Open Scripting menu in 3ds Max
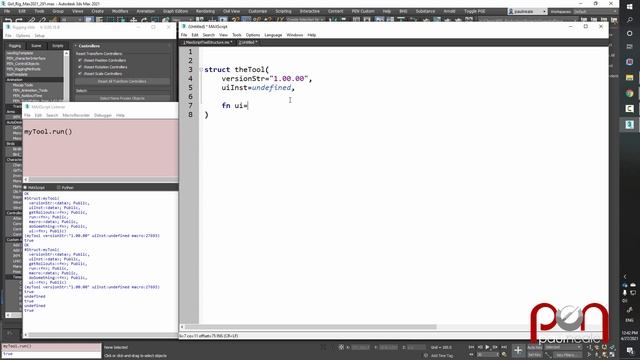The width and height of the screenshot is (640, 360). pos(283,11)
